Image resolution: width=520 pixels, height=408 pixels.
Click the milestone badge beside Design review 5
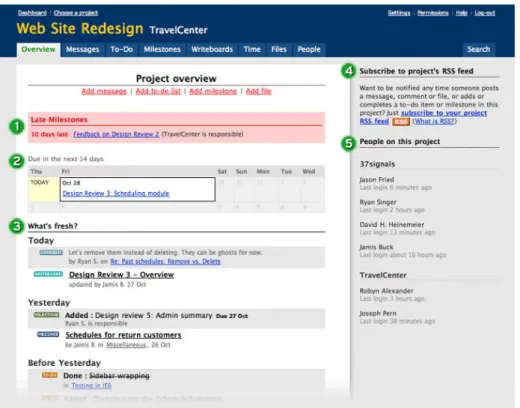click(46, 315)
